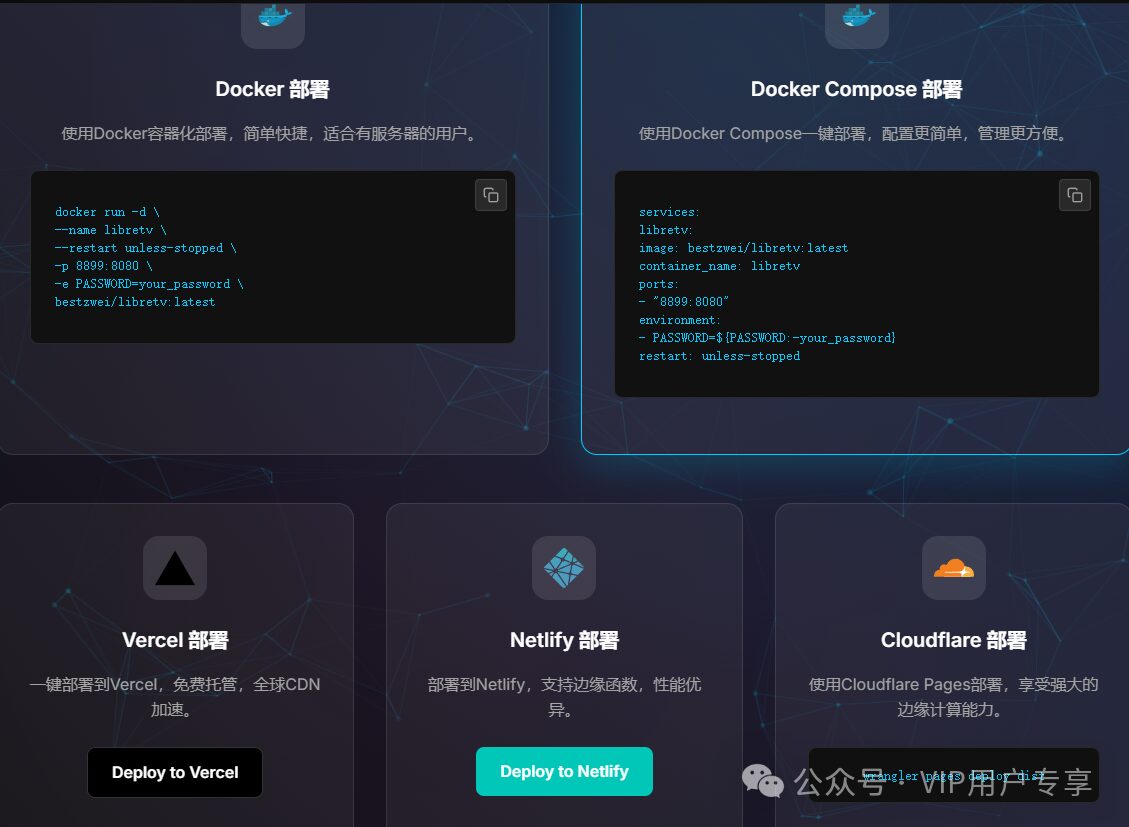
Task: Click the PASSWORD=${PASSWORD:-your_password} line
Action: pyautogui.click(x=768, y=338)
